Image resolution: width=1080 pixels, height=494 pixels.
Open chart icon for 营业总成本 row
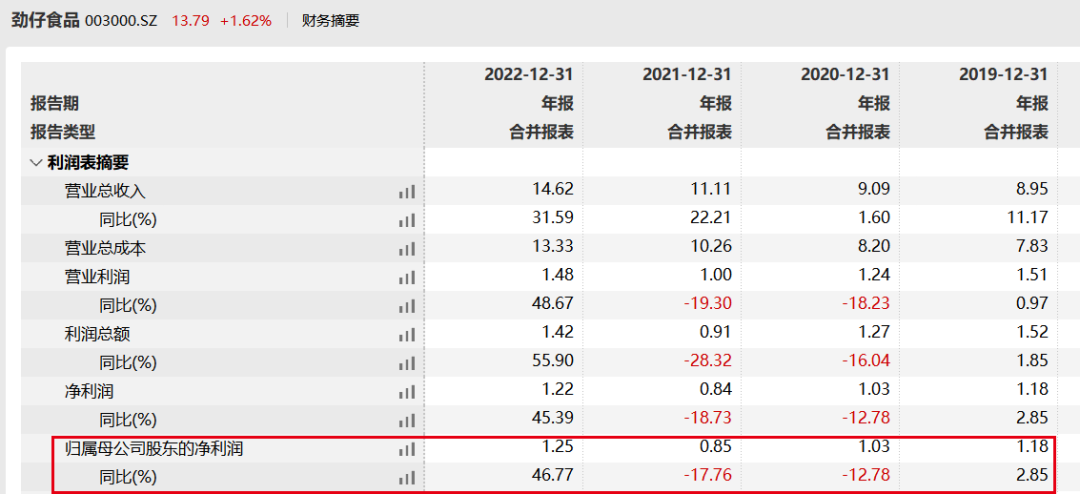407,249
